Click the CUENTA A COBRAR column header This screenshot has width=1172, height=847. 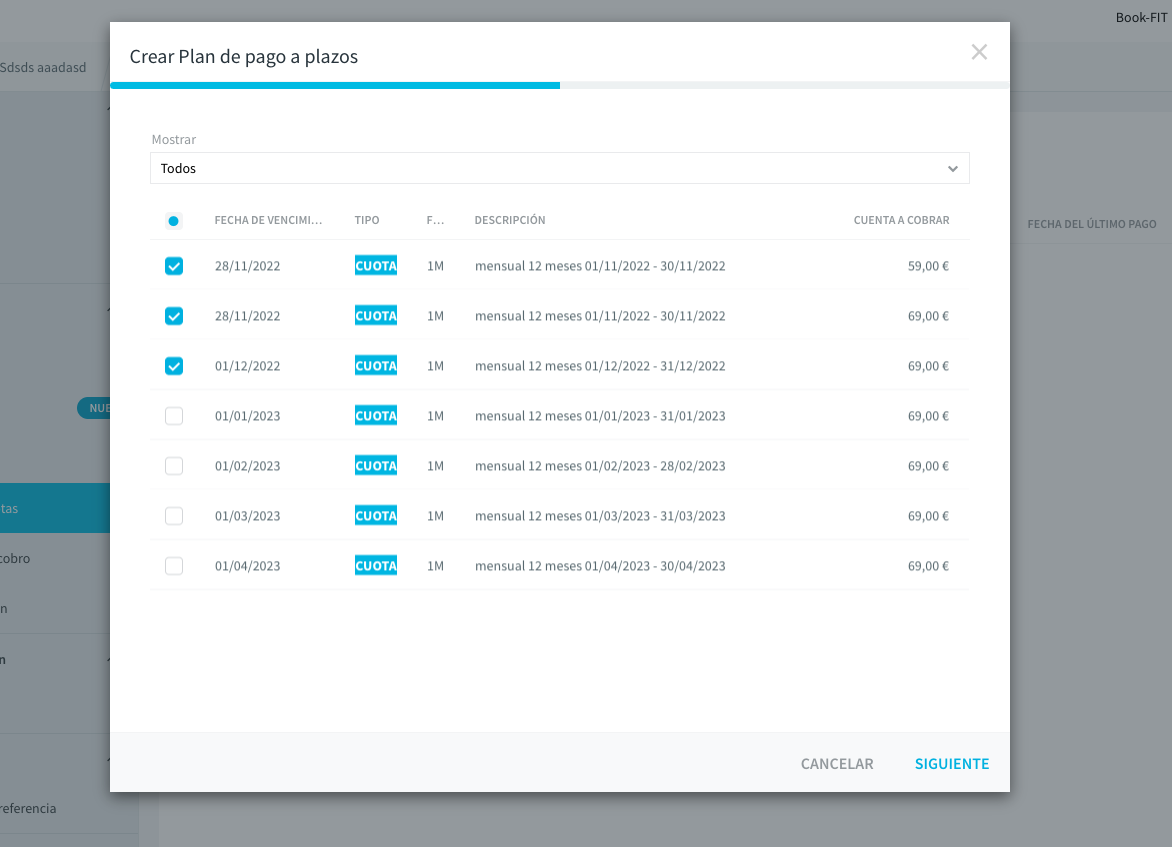pyautogui.click(x=901, y=220)
